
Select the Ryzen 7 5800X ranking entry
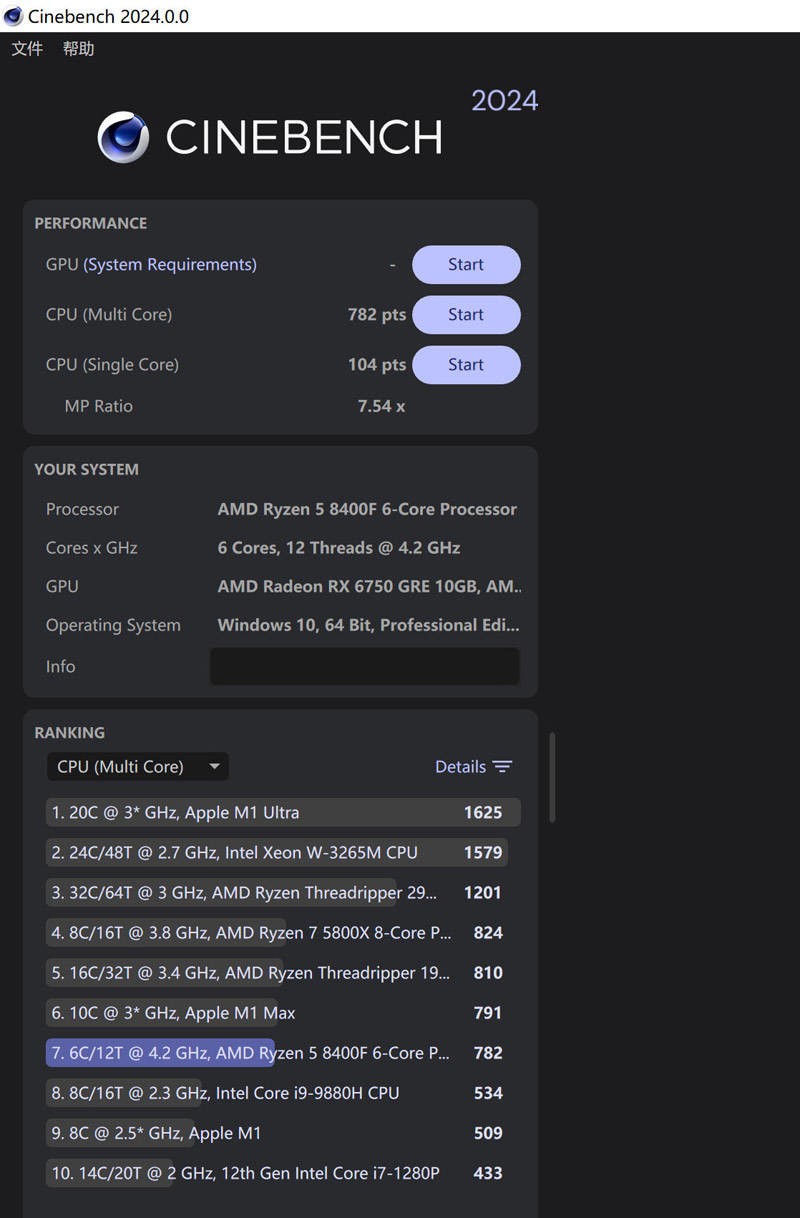[282, 932]
